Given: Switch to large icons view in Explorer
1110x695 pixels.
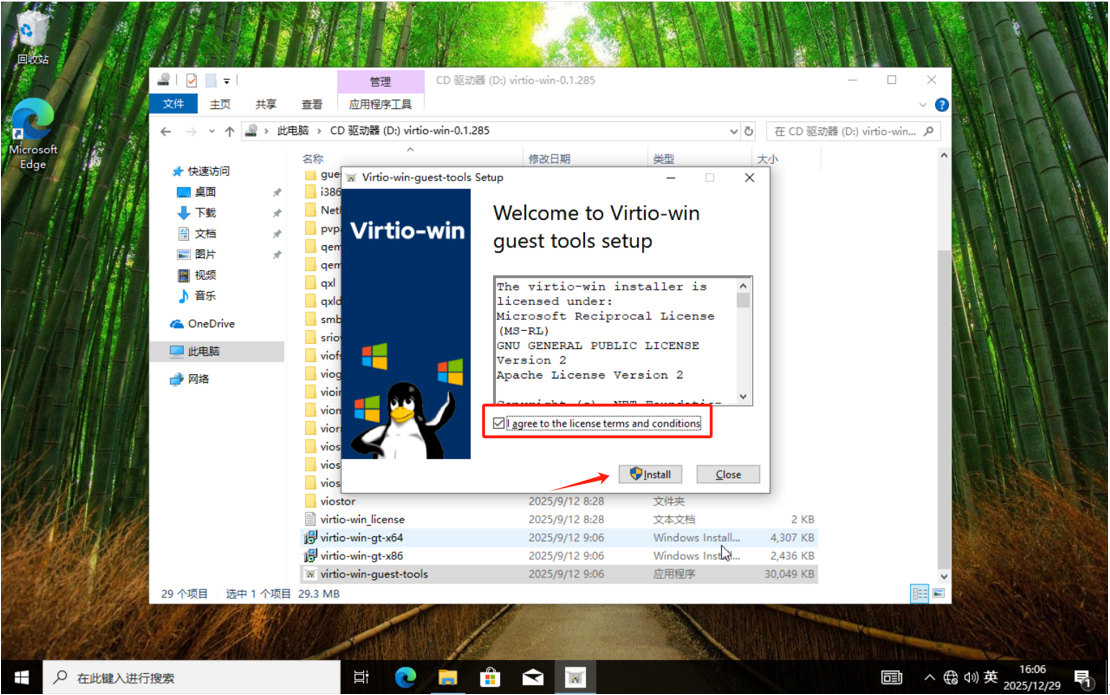Looking at the screenshot, I should click(x=938, y=593).
